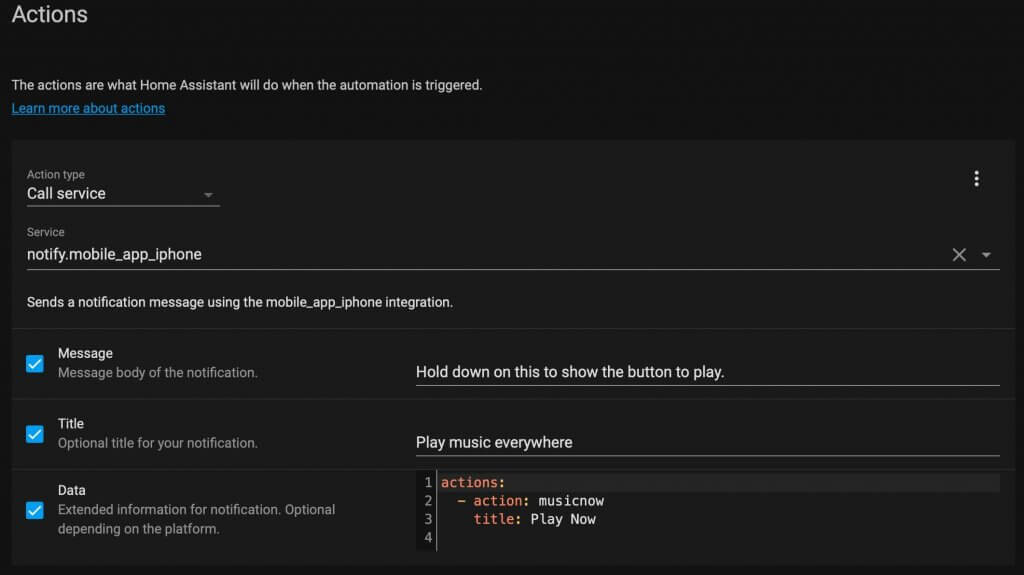Place cursor on the actions: line in YAML editor
Viewport: 1024px width, 575px height.
click(718, 482)
